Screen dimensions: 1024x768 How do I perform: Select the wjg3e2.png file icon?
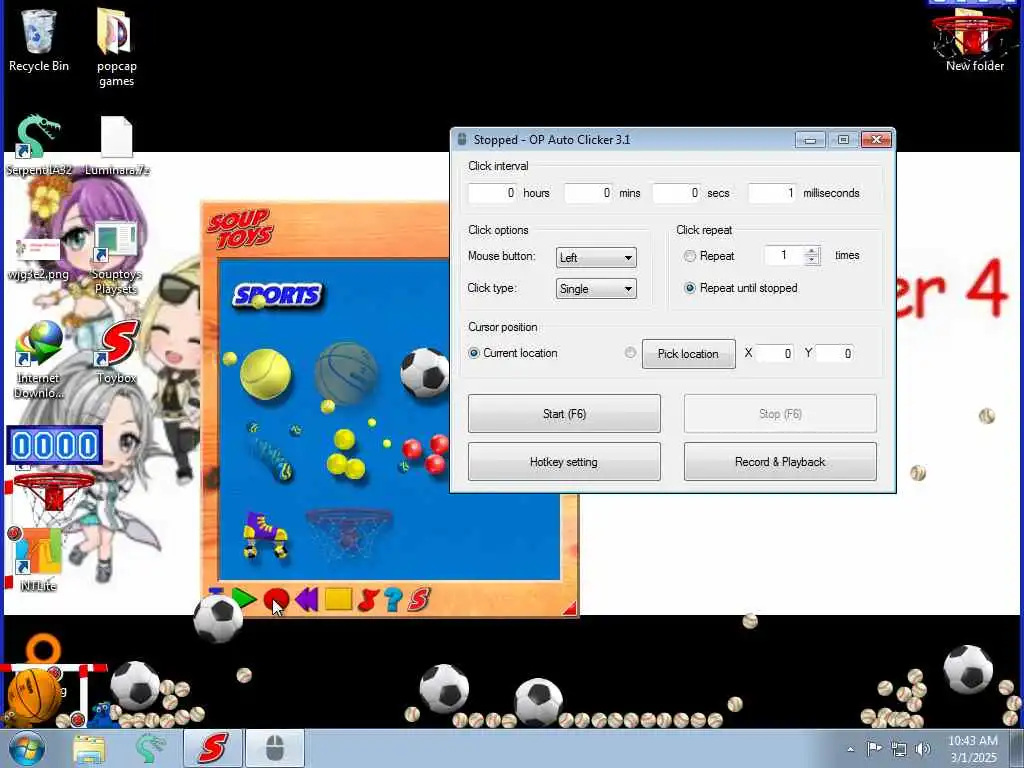click(38, 257)
